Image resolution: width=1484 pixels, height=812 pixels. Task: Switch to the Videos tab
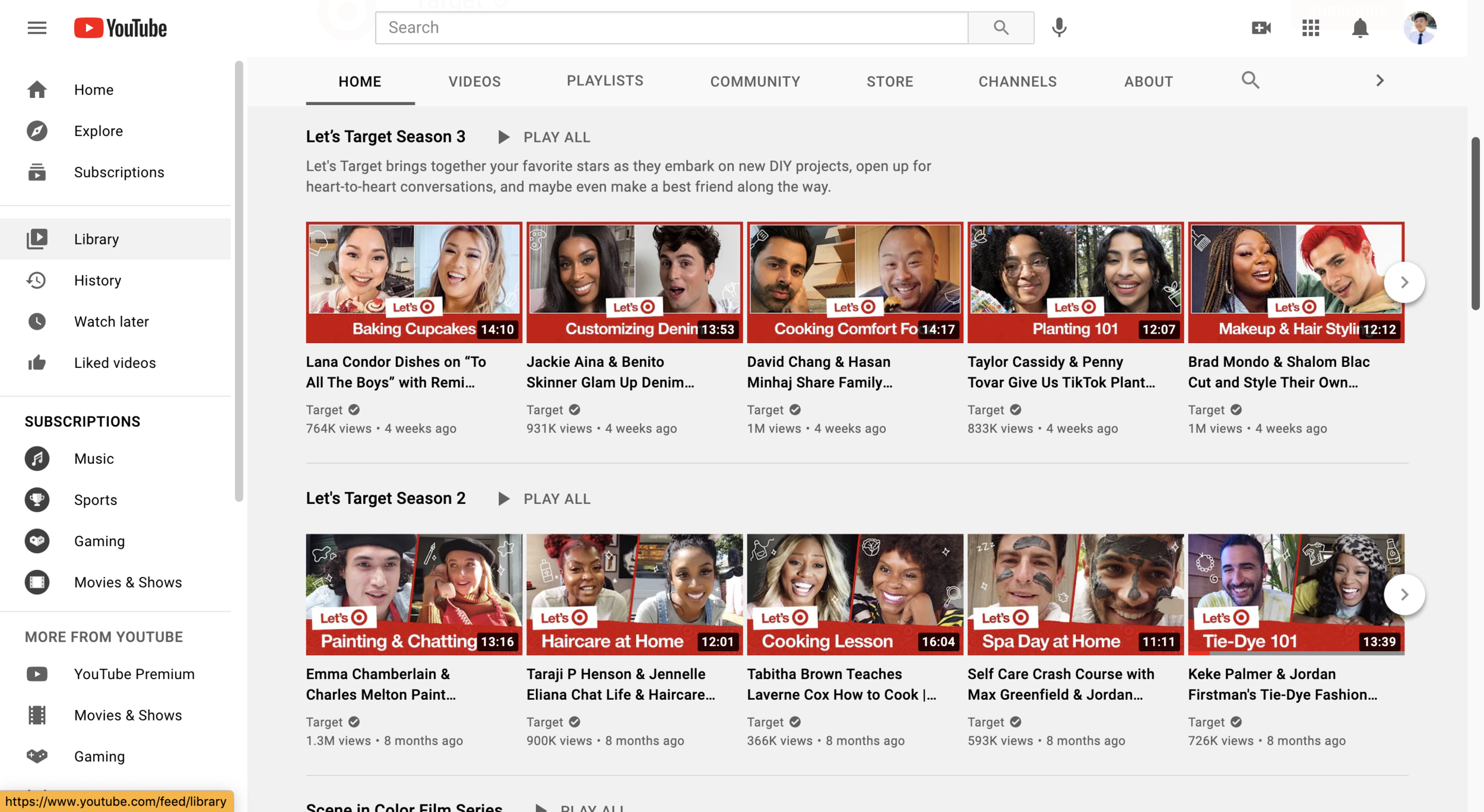tap(474, 81)
